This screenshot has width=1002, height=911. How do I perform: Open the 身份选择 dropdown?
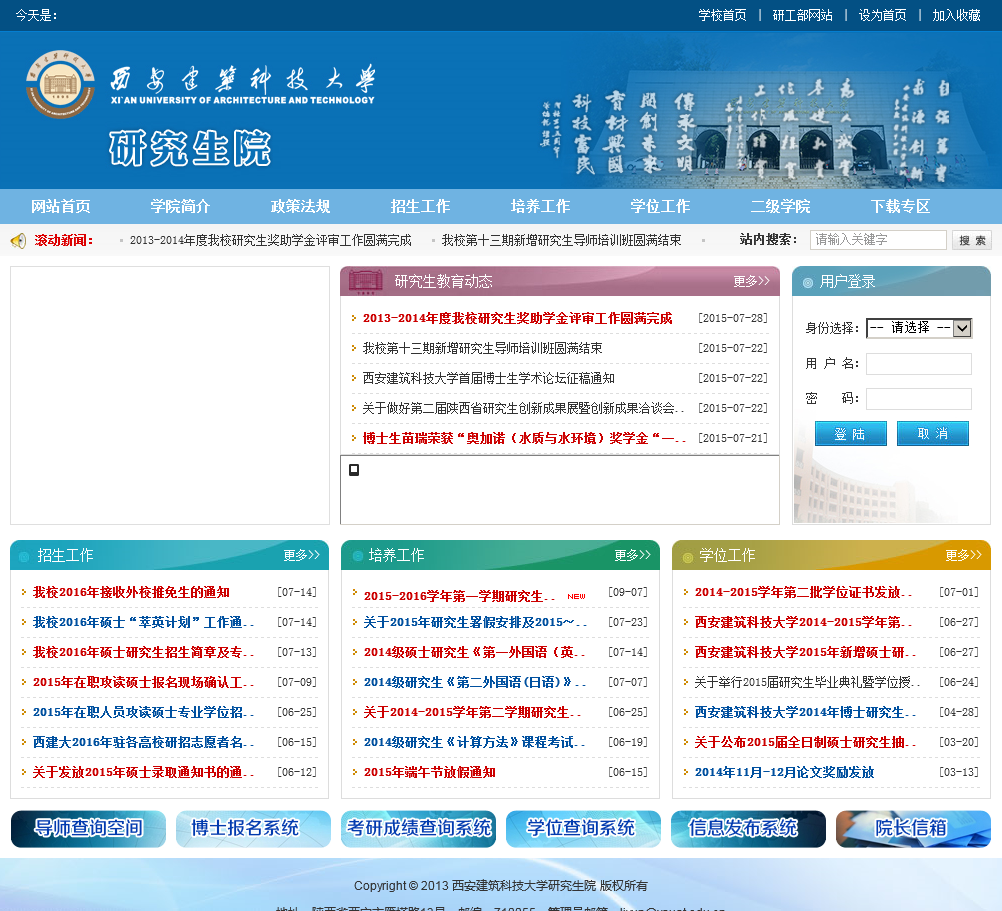click(x=919, y=328)
